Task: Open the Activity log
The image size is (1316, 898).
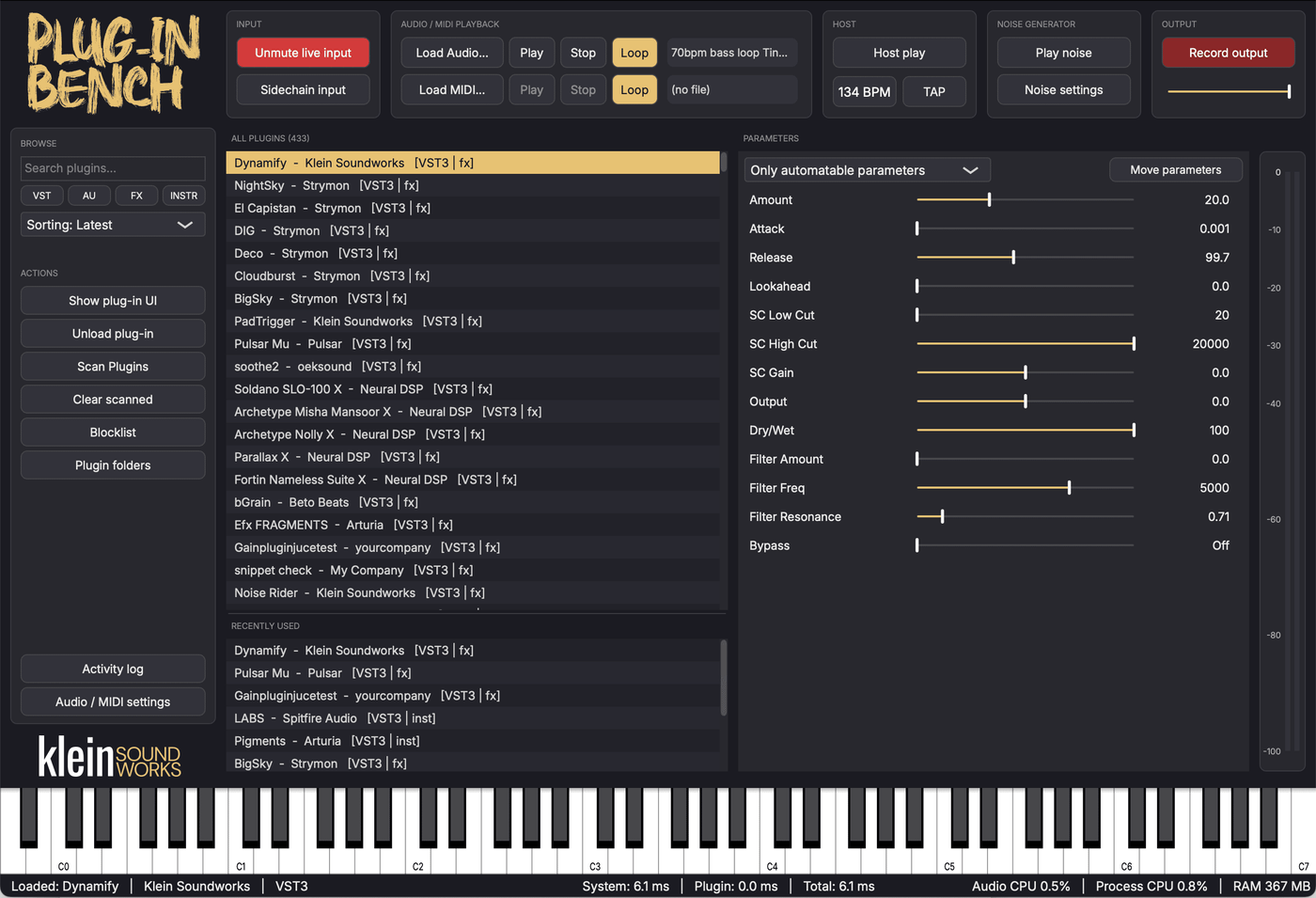Action: pyautogui.click(x=113, y=669)
